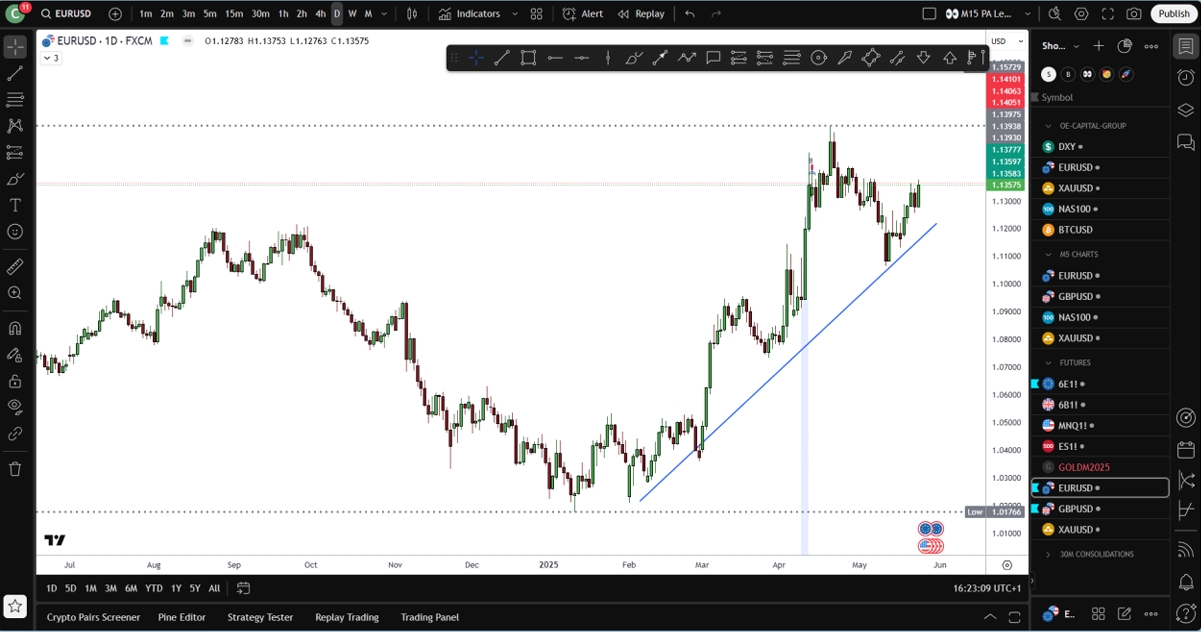Open Crypto Pairs Screener tab
This screenshot has width=1201, height=632.
click(x=93, y=617)
